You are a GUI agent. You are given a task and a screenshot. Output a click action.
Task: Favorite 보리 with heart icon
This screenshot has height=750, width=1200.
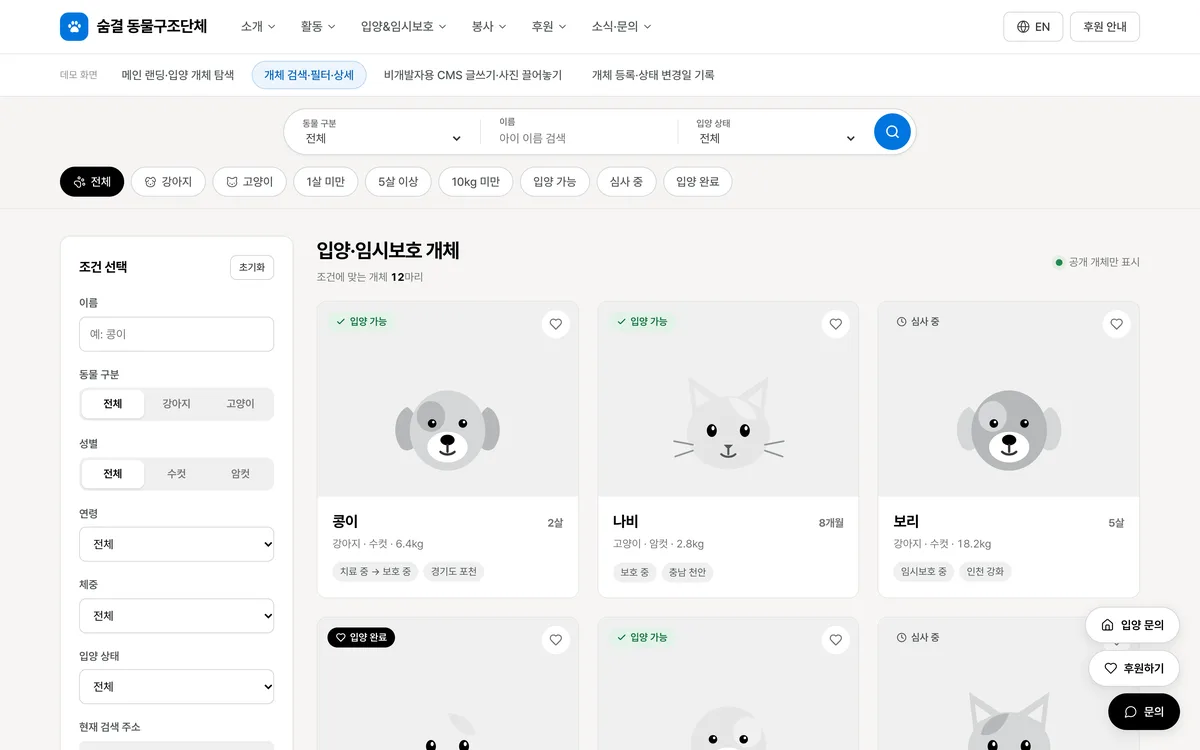1117,324
